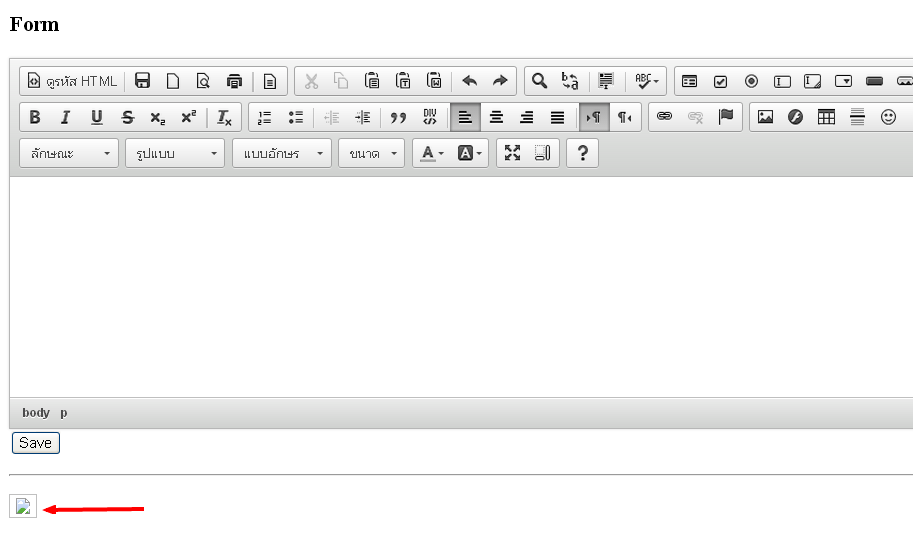Insert a table
Image resolution: width=913 pixels, height=547 pixels.
click(x=826, y=117)
